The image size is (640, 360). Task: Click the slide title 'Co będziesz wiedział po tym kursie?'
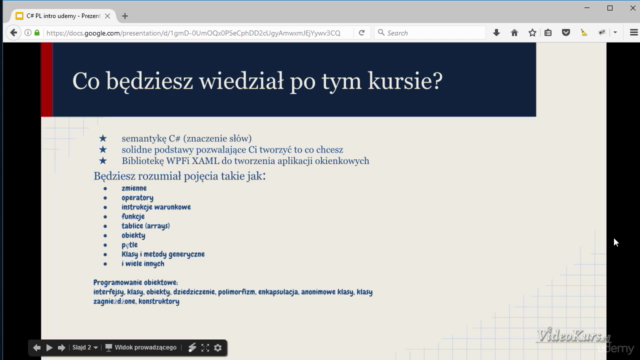258,81
